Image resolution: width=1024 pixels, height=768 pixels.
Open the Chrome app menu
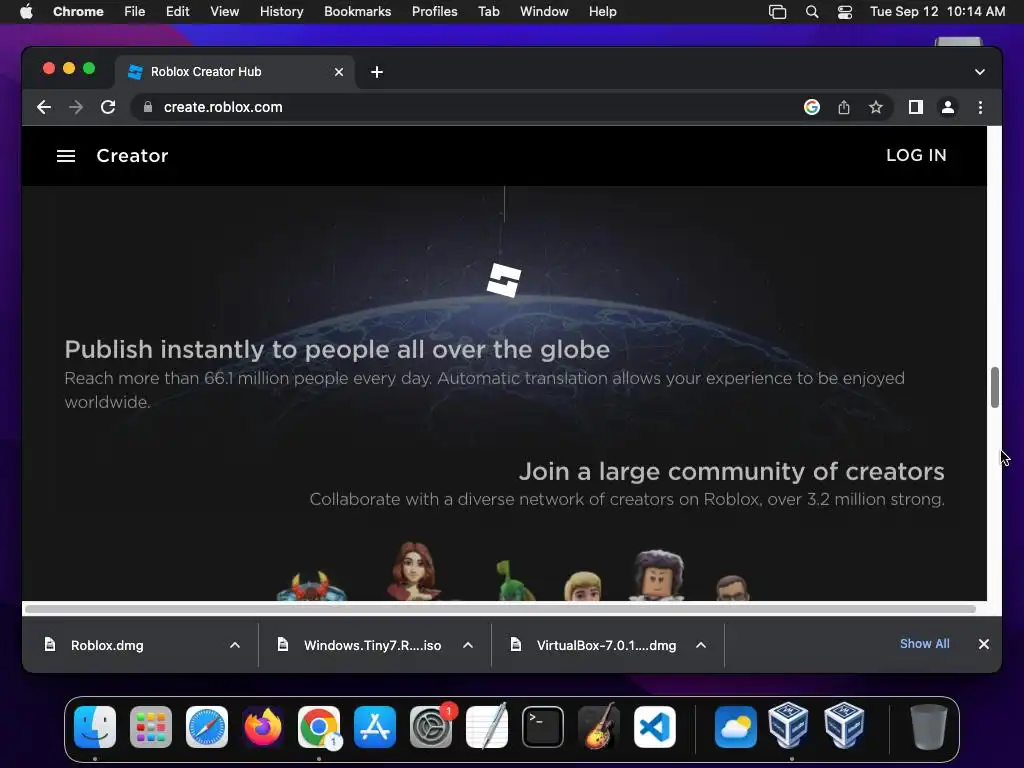pyautogui.click(x=78, y=12)
